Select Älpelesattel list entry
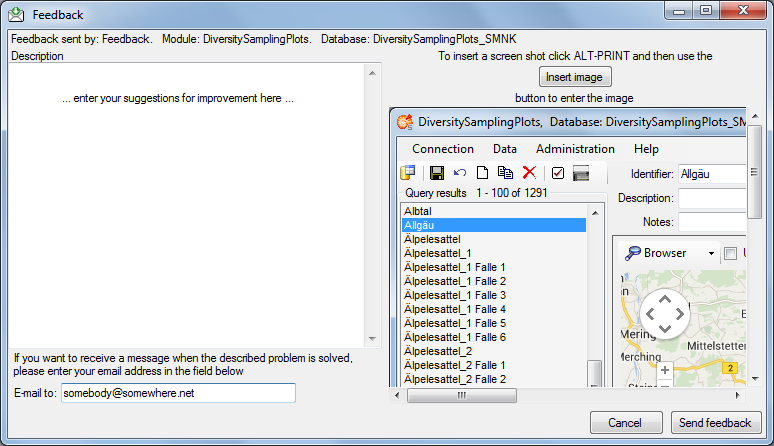 coord(494,239)
